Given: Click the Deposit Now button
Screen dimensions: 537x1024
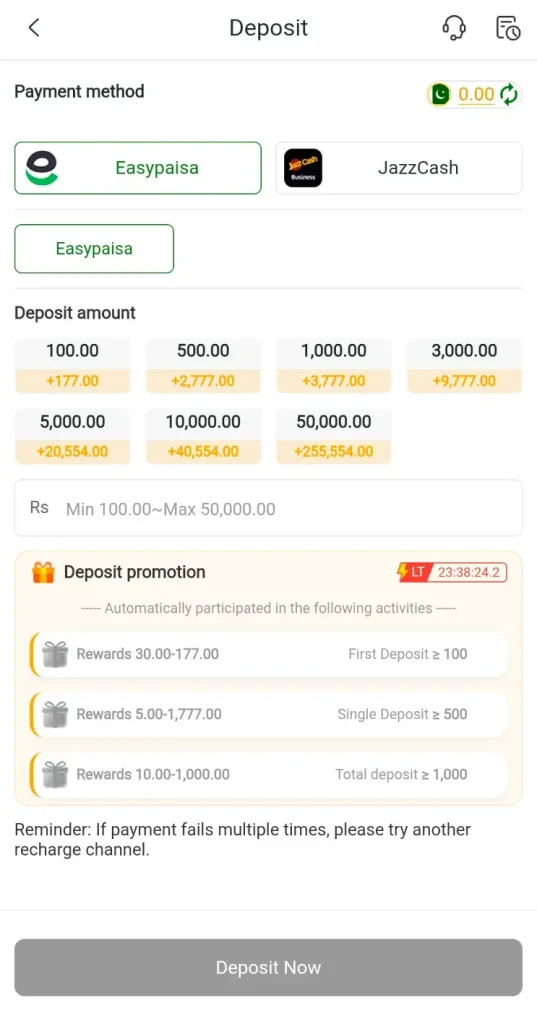Looking at the screenshot, I should point(268,967).
